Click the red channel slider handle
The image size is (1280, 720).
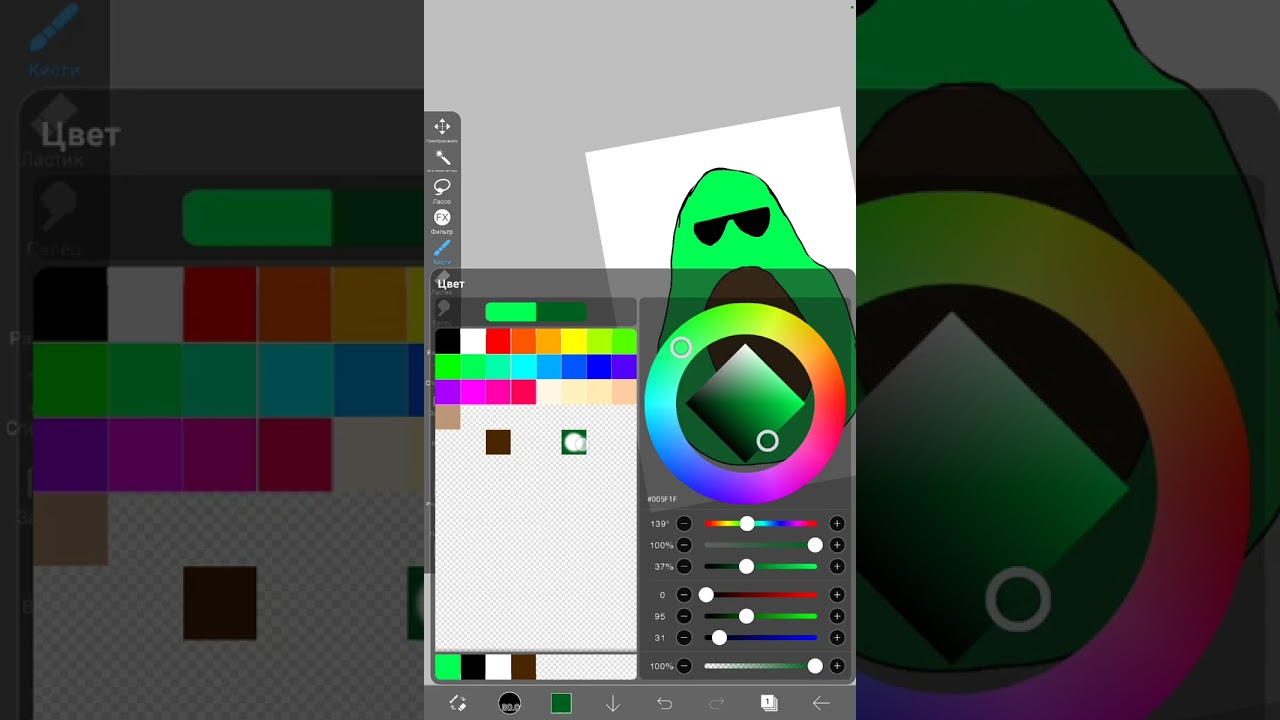click(706, 595)
